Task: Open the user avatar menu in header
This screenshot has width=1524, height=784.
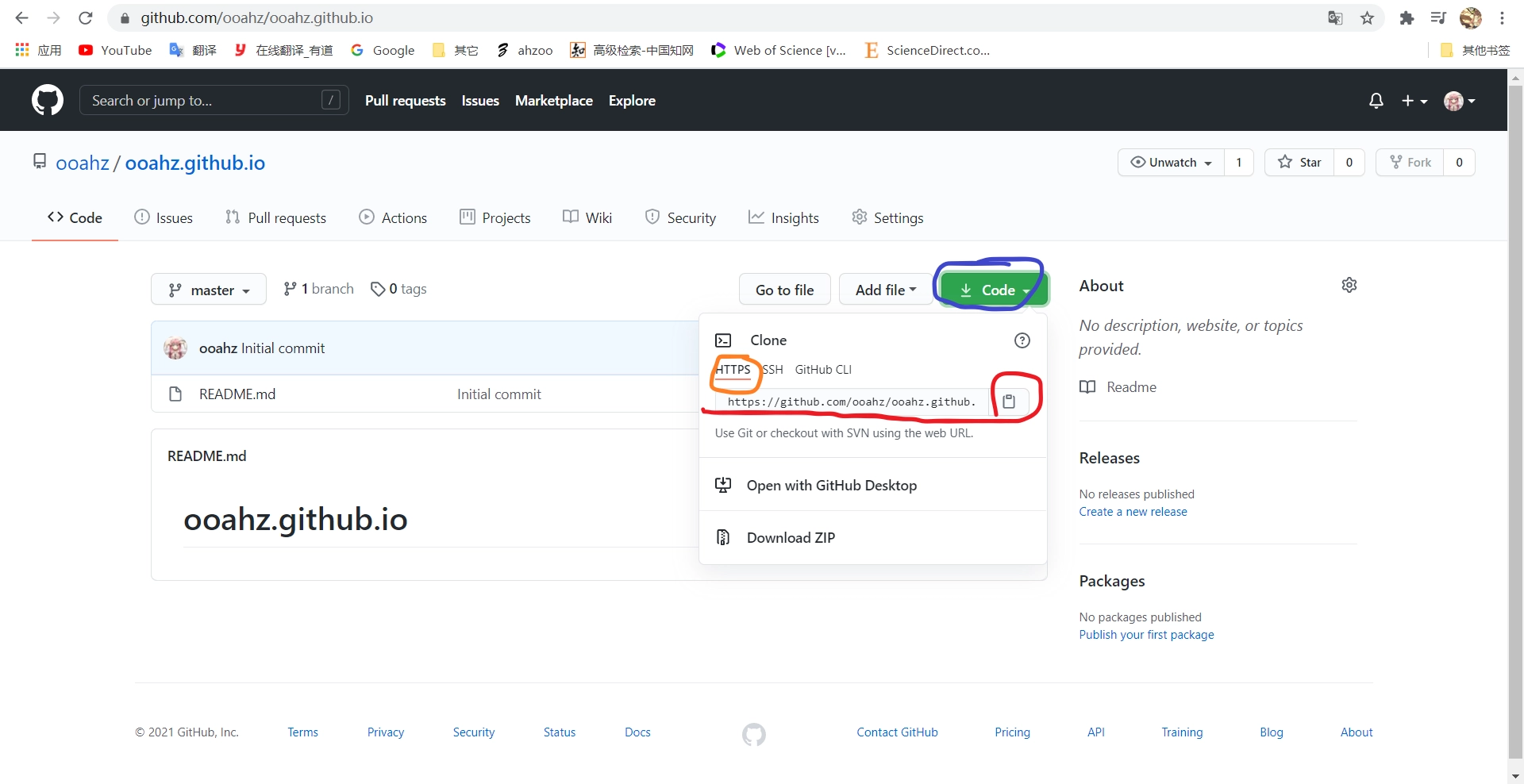Action: coord(1460,101)
